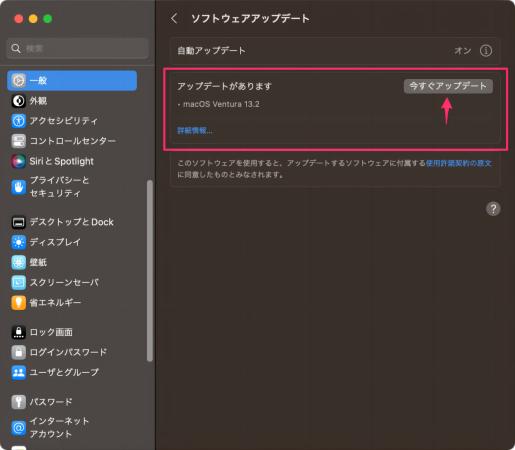Click the automatic update info (i) icon

point(486,51)
